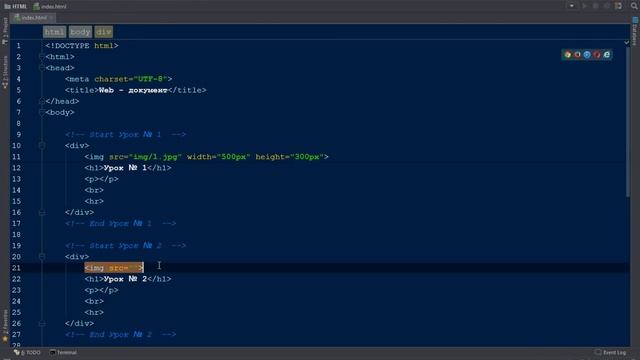Click the Run play button in toolbar
This screenshot has height=360, width=640.
(x=584, y=6)
